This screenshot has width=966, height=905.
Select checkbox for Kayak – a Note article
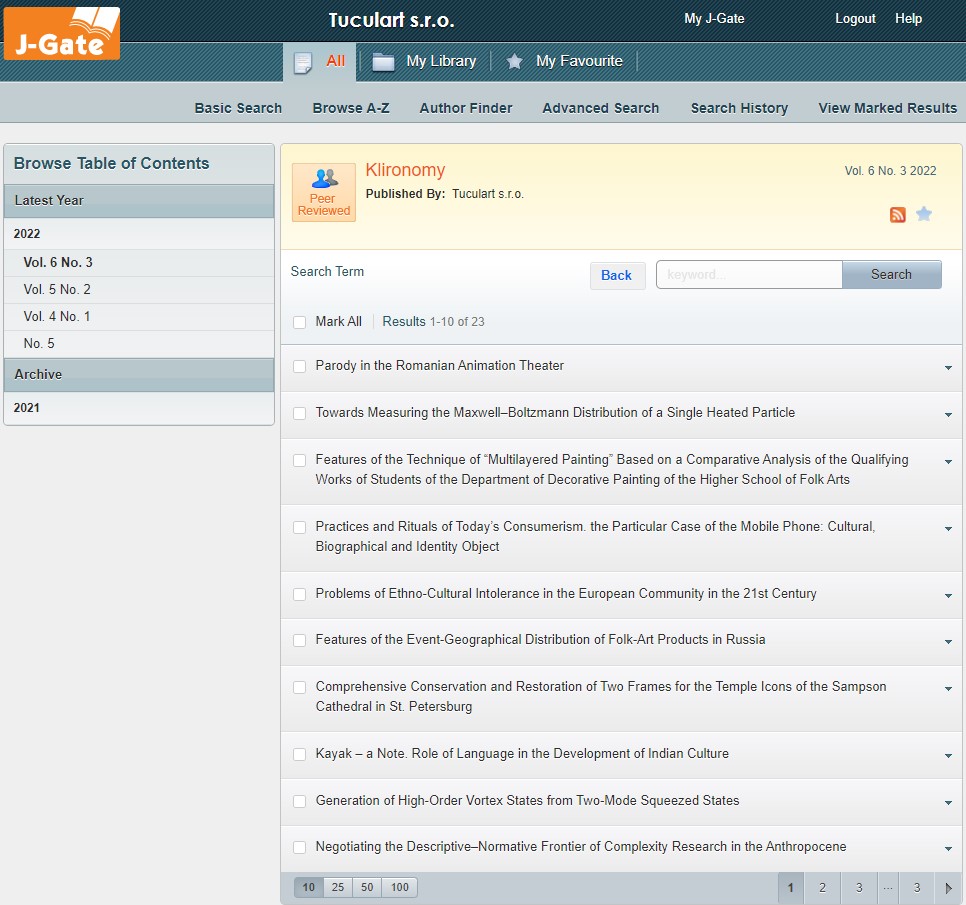pyautogui.click(x=300, y=754)
